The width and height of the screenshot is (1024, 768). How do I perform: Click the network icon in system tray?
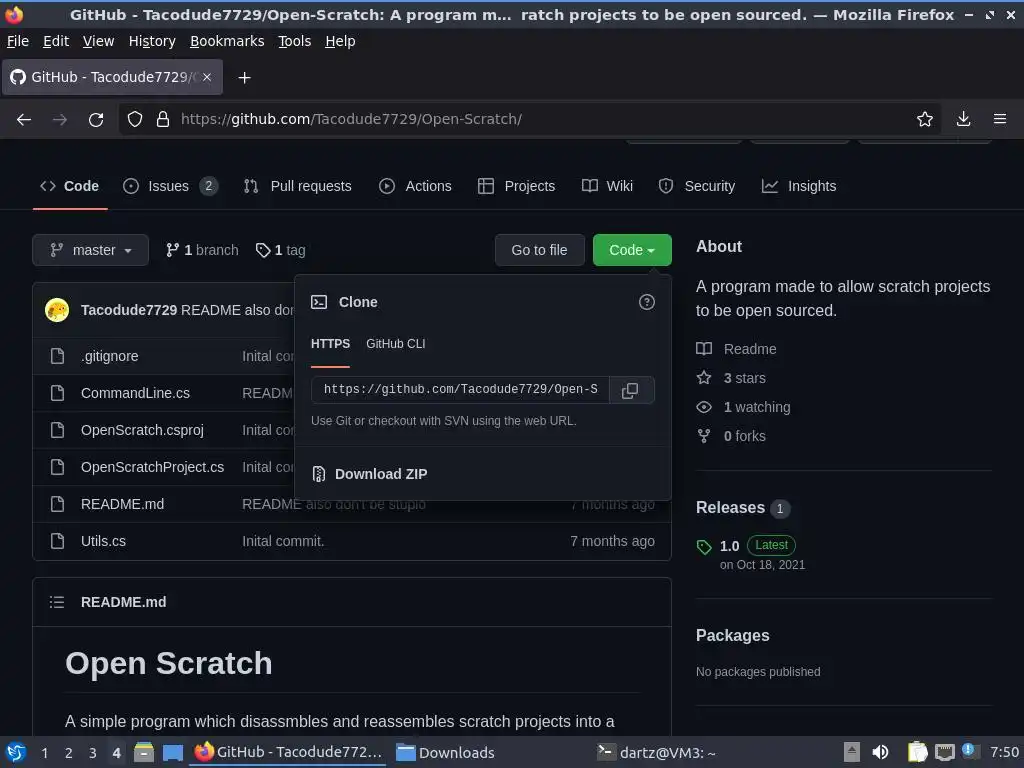pos(944,752)
